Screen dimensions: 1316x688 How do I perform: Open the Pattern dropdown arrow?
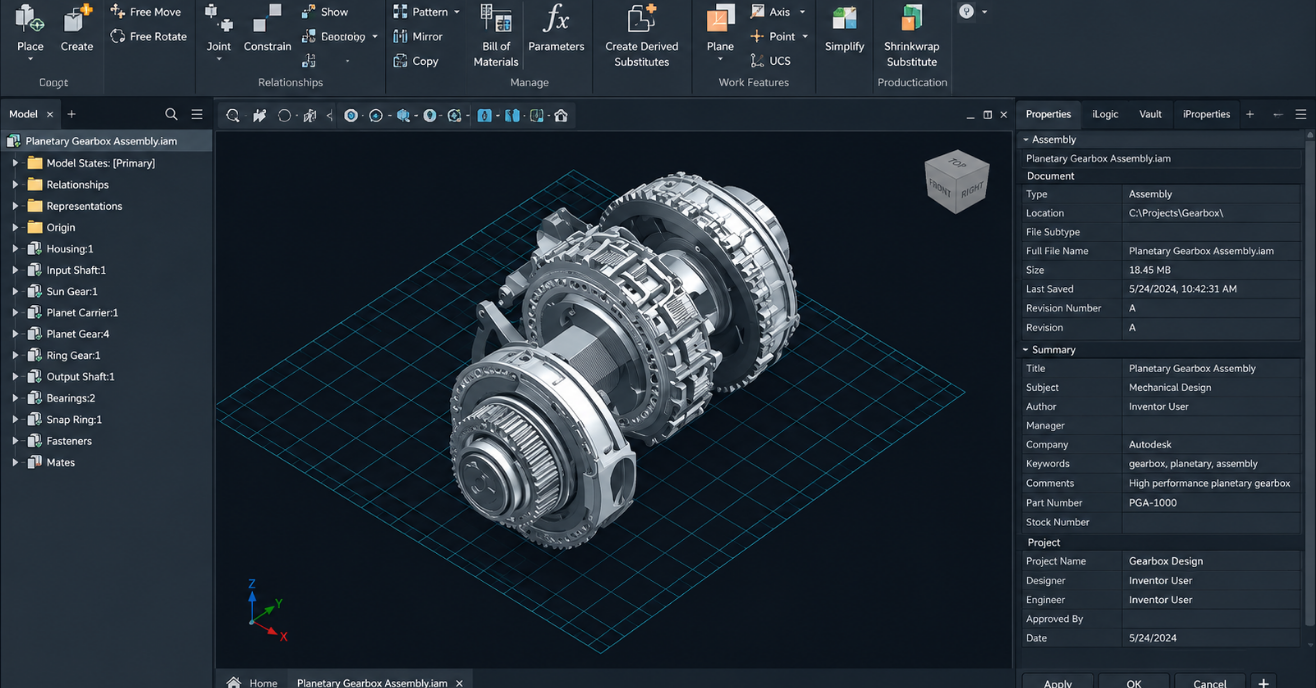(457, 12)
